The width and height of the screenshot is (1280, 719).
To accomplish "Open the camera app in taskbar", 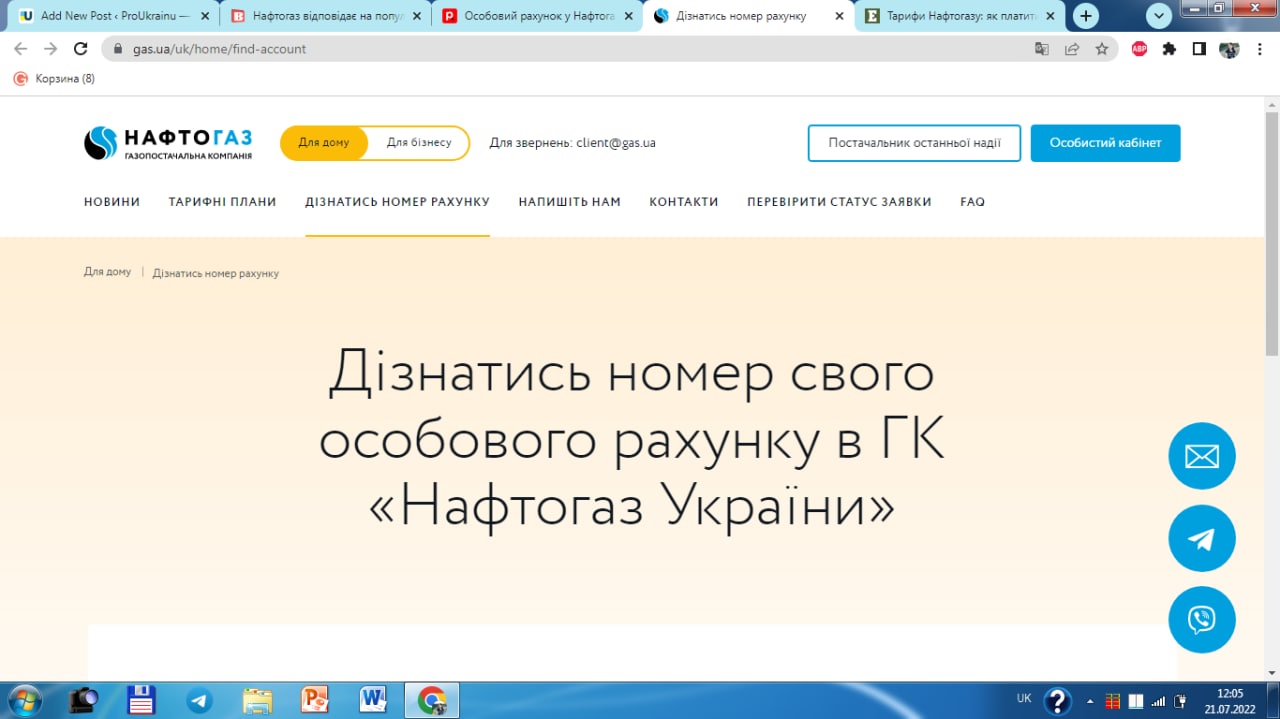I will pos(83,700).
